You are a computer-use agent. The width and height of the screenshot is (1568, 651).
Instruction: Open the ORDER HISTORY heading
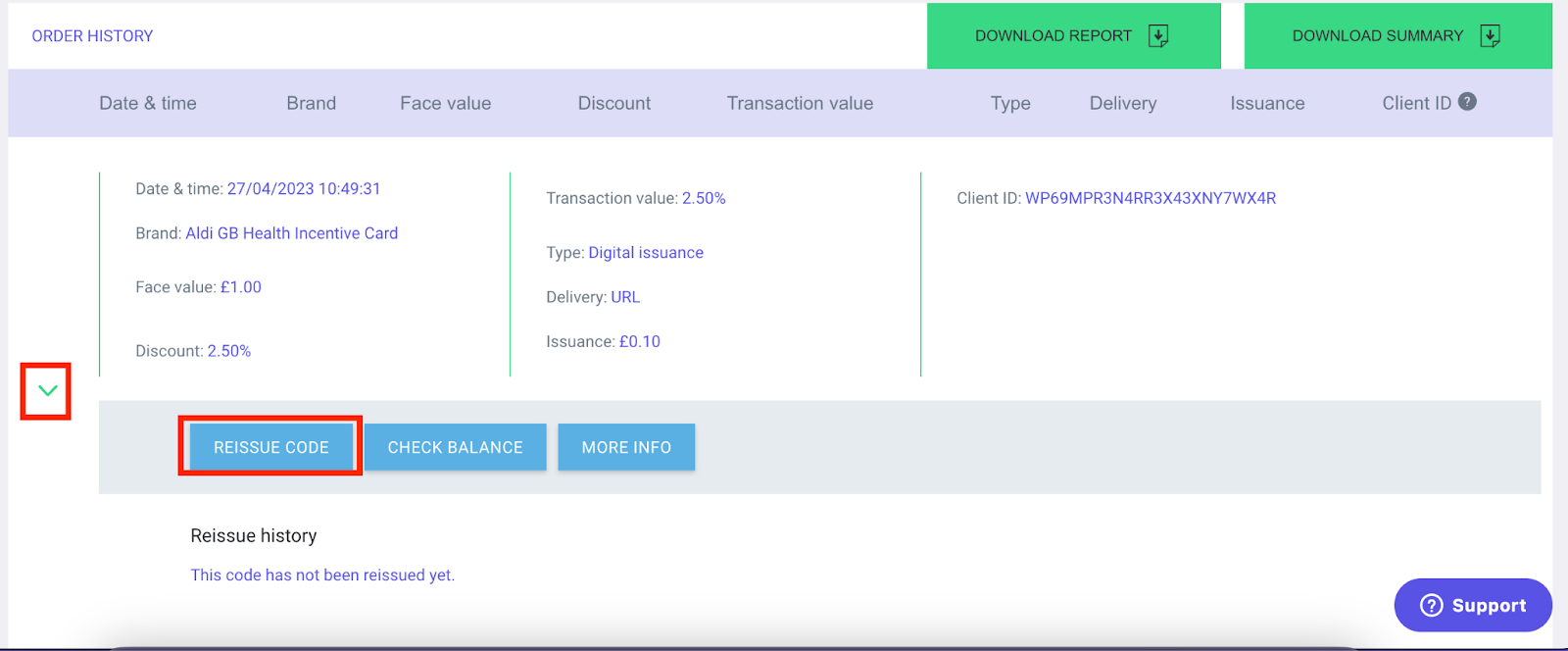[x=92, y=36]
